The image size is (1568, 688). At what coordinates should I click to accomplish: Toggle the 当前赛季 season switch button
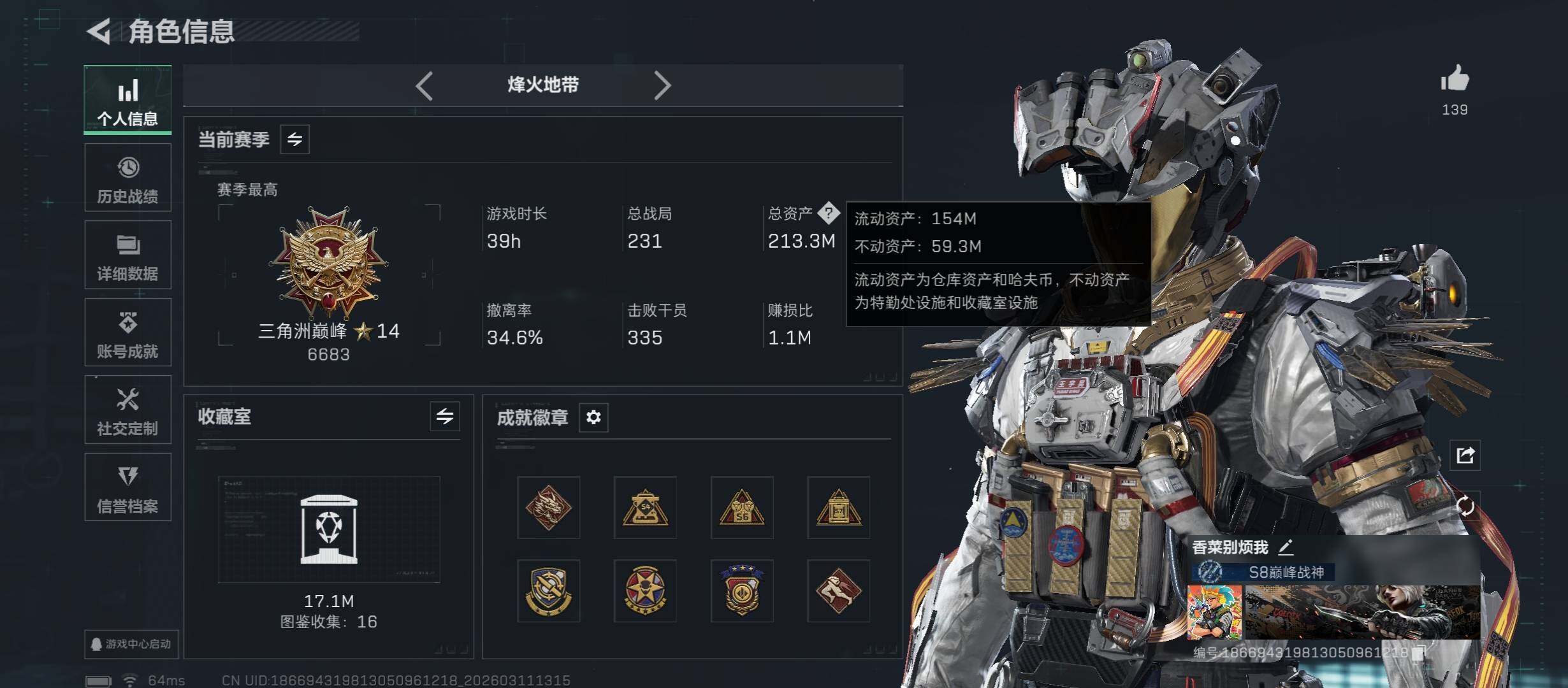click(x=295, y=140)
